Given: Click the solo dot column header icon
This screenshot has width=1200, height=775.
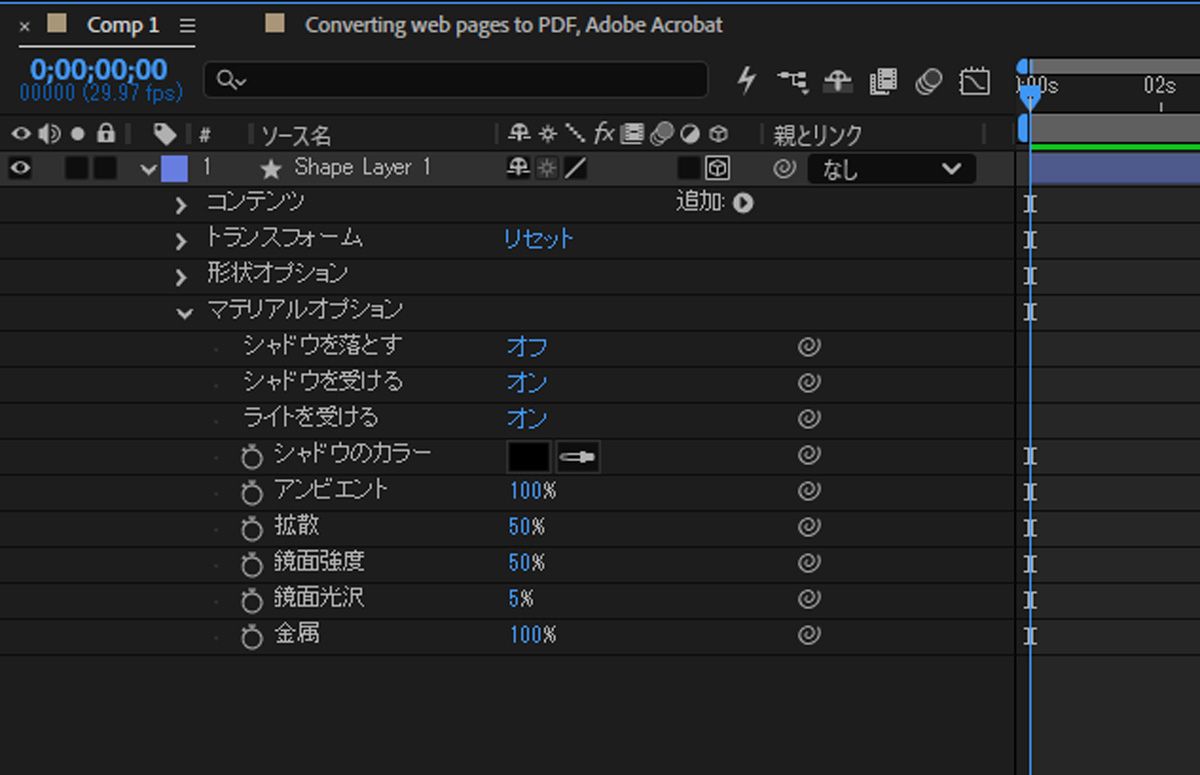Looking at the screenshot, I should pyautogui.click(x=78, y=134).
